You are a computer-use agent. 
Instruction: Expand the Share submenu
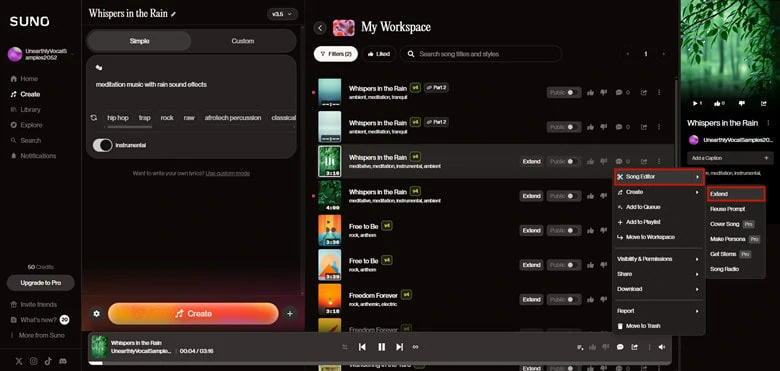coord(659,274)
